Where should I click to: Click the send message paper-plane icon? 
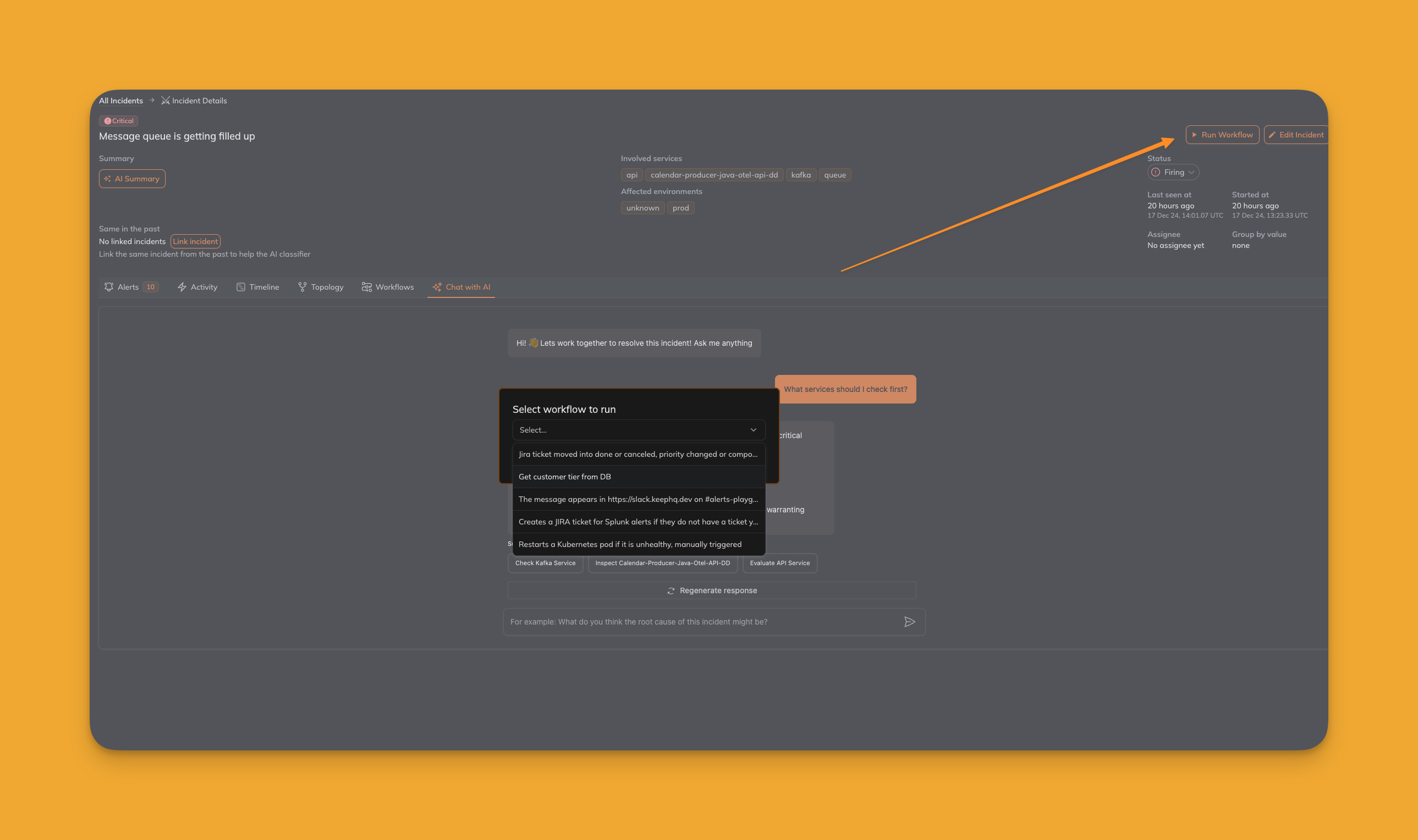pyautogui.click(x=909, y=622)
